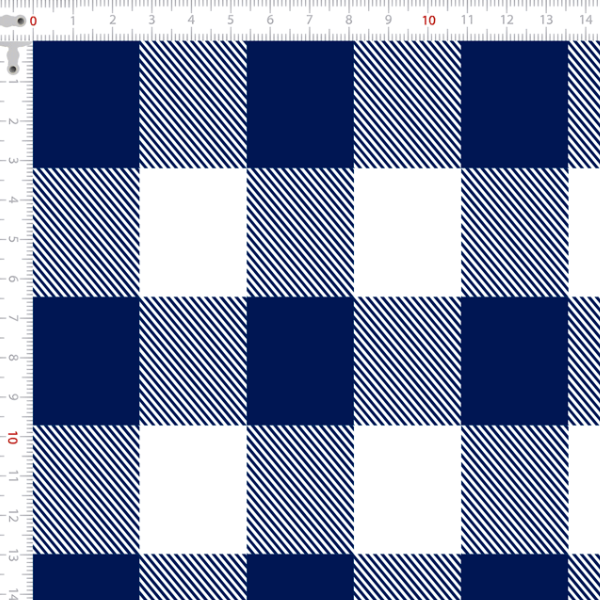The width and height of the screenshot is (600, 600).
Task: Click the number 2 on the top ruler
Action: pyautogui.click(x=112, y=20)
